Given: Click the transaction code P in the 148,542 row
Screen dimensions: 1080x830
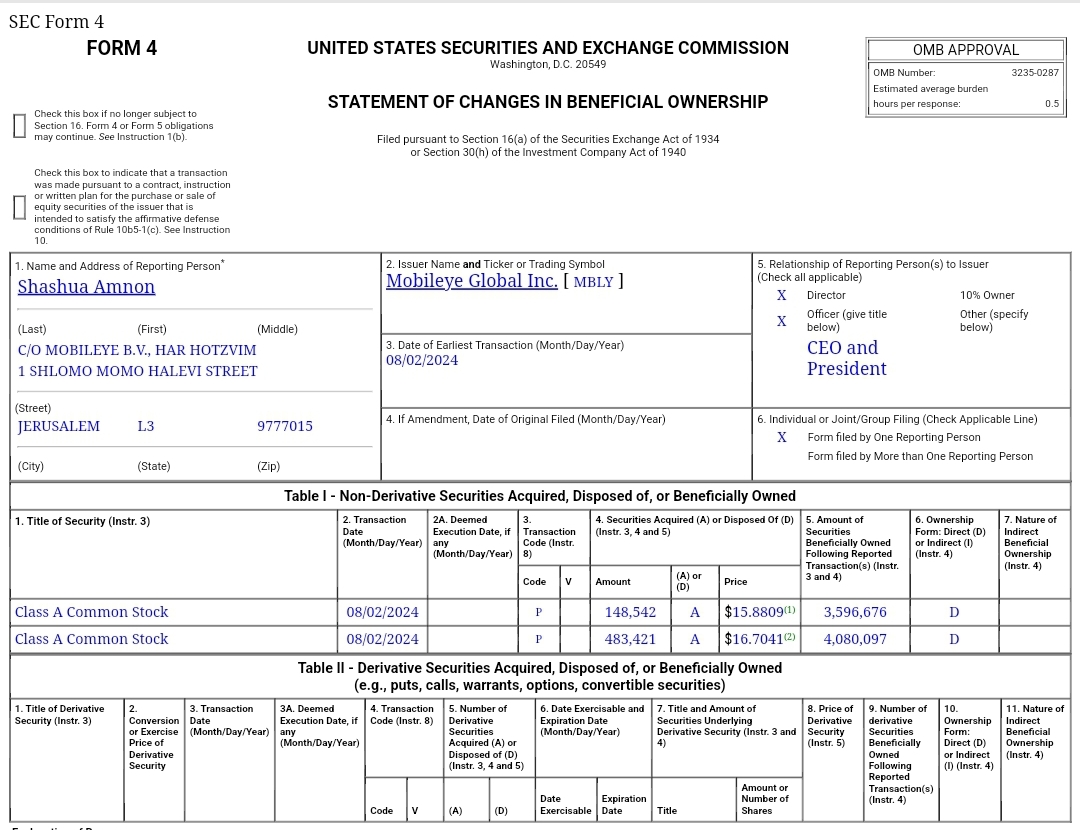Looking at the screenshot, I should point(539,612).
